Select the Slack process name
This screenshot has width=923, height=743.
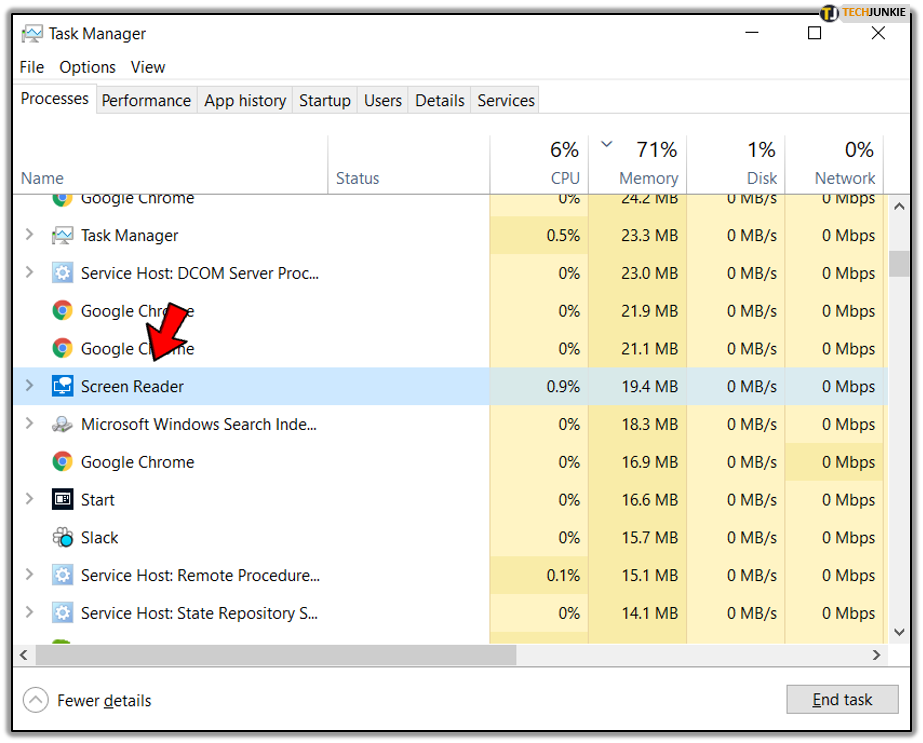pyautogui.click(x=99, y=538)
